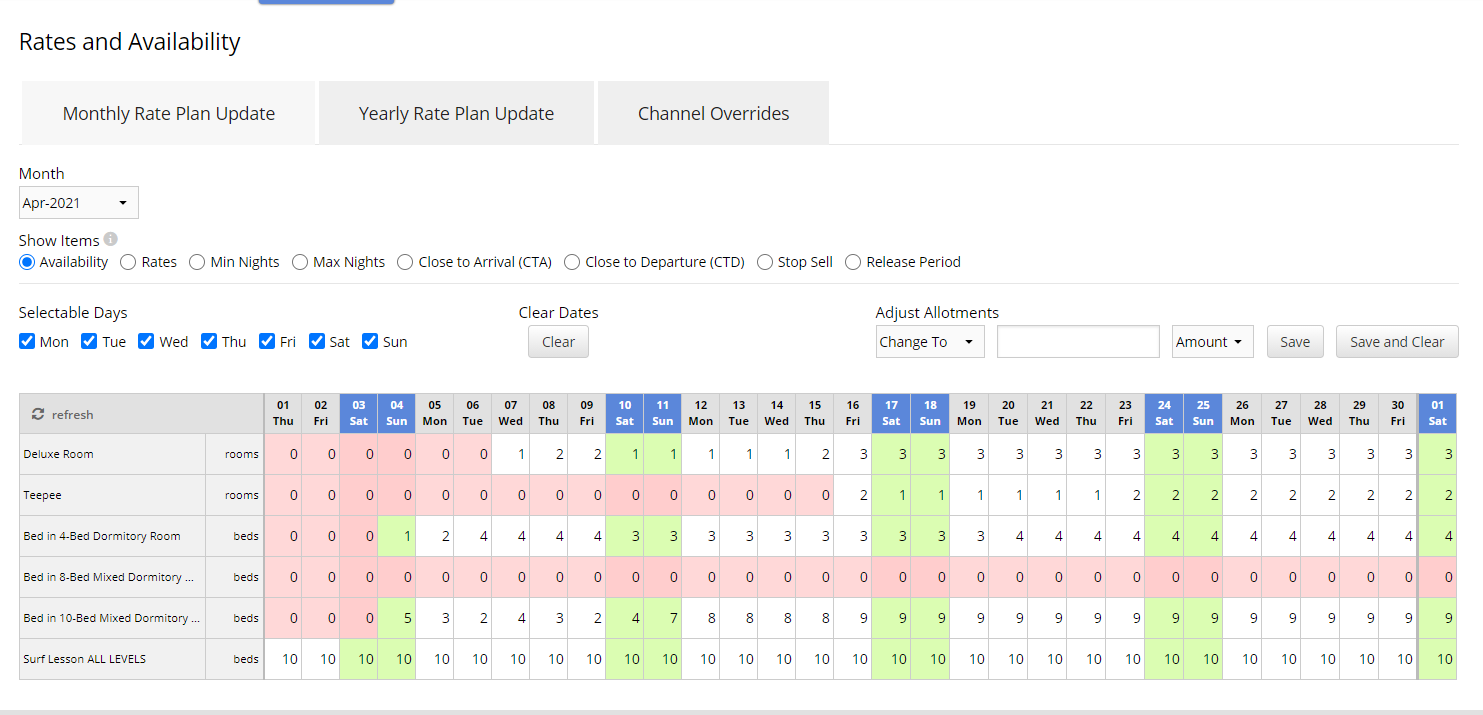Select the Release Period radio button
Image resolution: width=1483 pixels, height=715 pixels.
tap(853, 262)
